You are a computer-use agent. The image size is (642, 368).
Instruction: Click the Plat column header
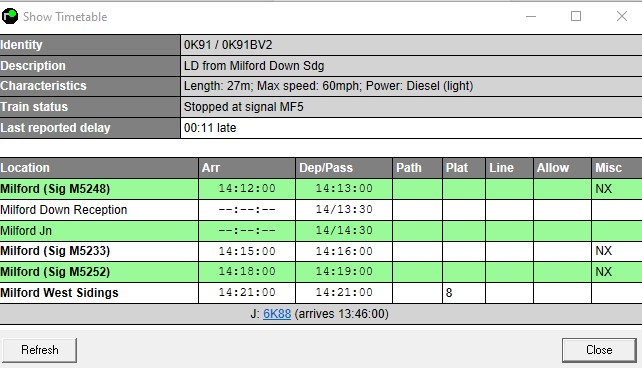[464, 168]
